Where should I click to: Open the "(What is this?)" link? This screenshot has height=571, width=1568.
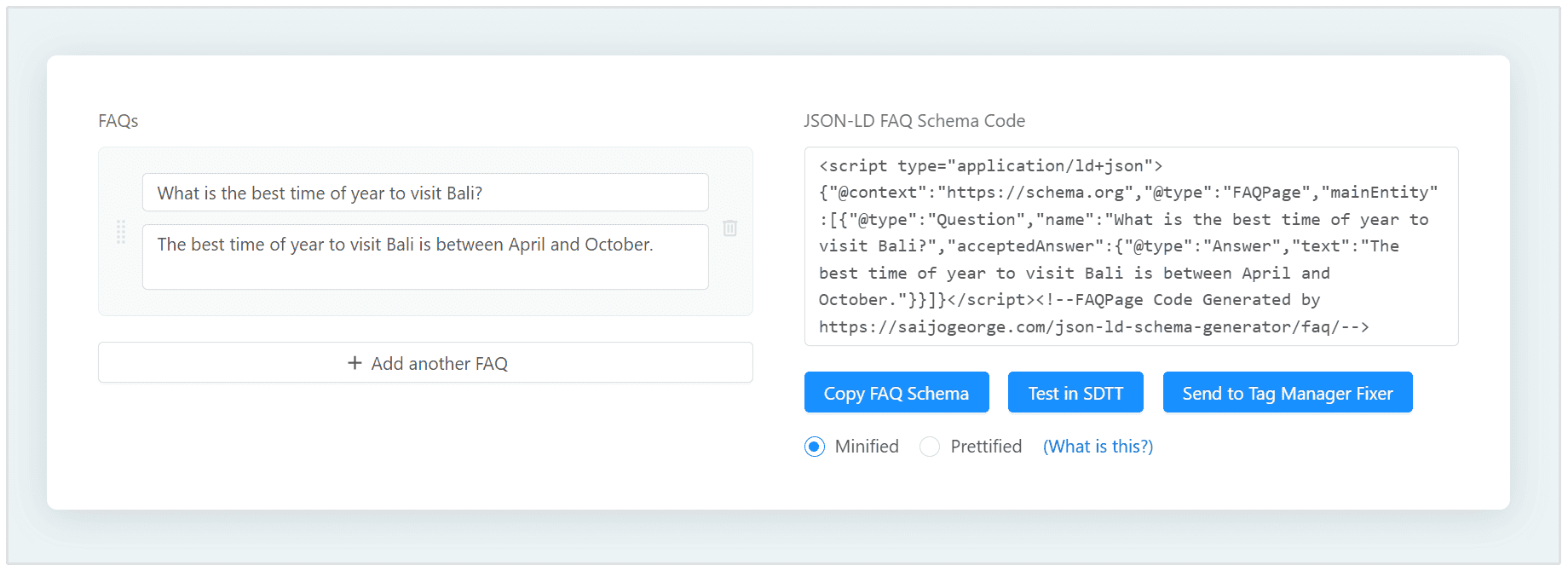(x=1097, y=446)
